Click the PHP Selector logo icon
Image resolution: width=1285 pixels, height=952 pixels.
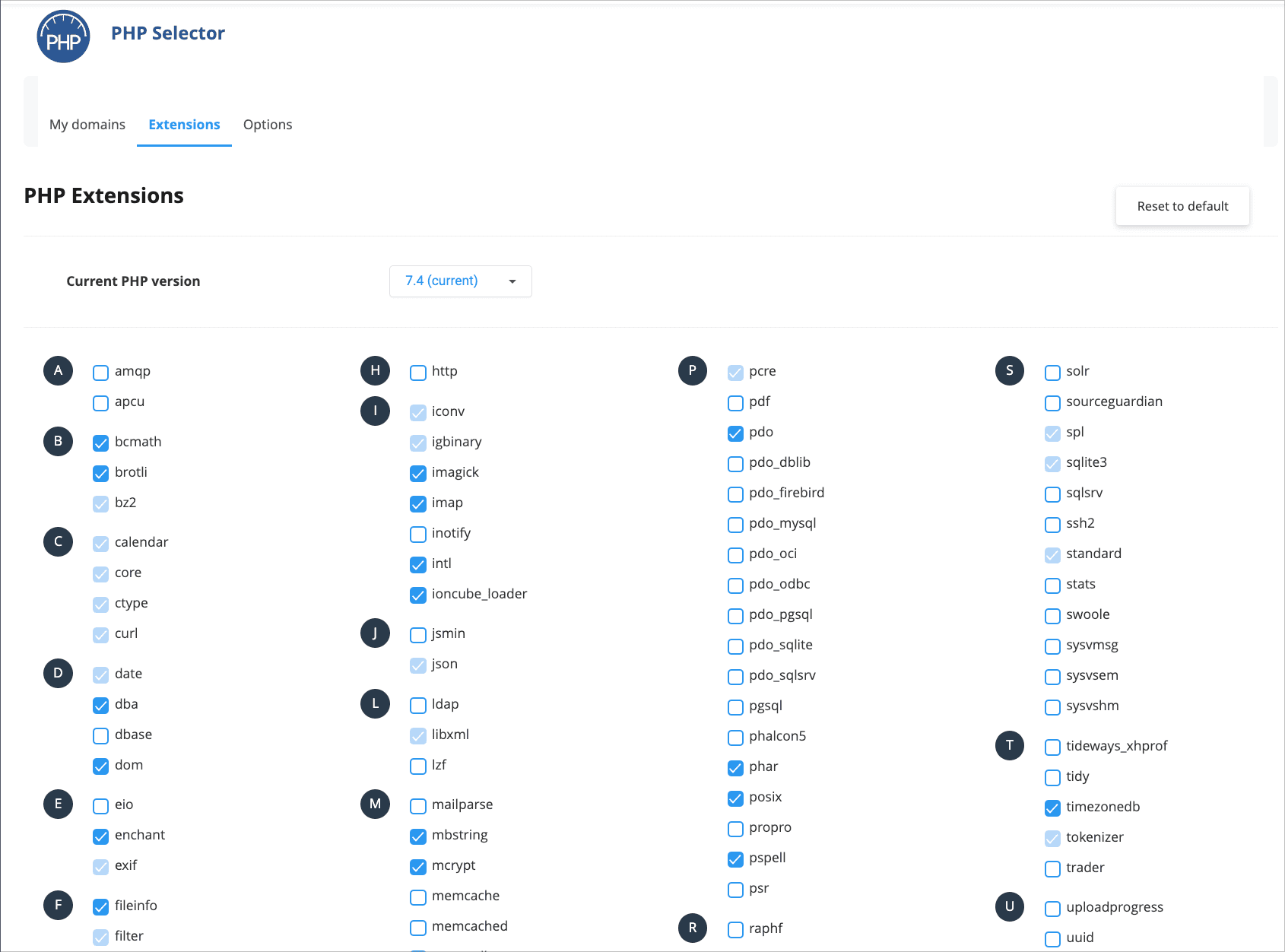coord(63,36)
